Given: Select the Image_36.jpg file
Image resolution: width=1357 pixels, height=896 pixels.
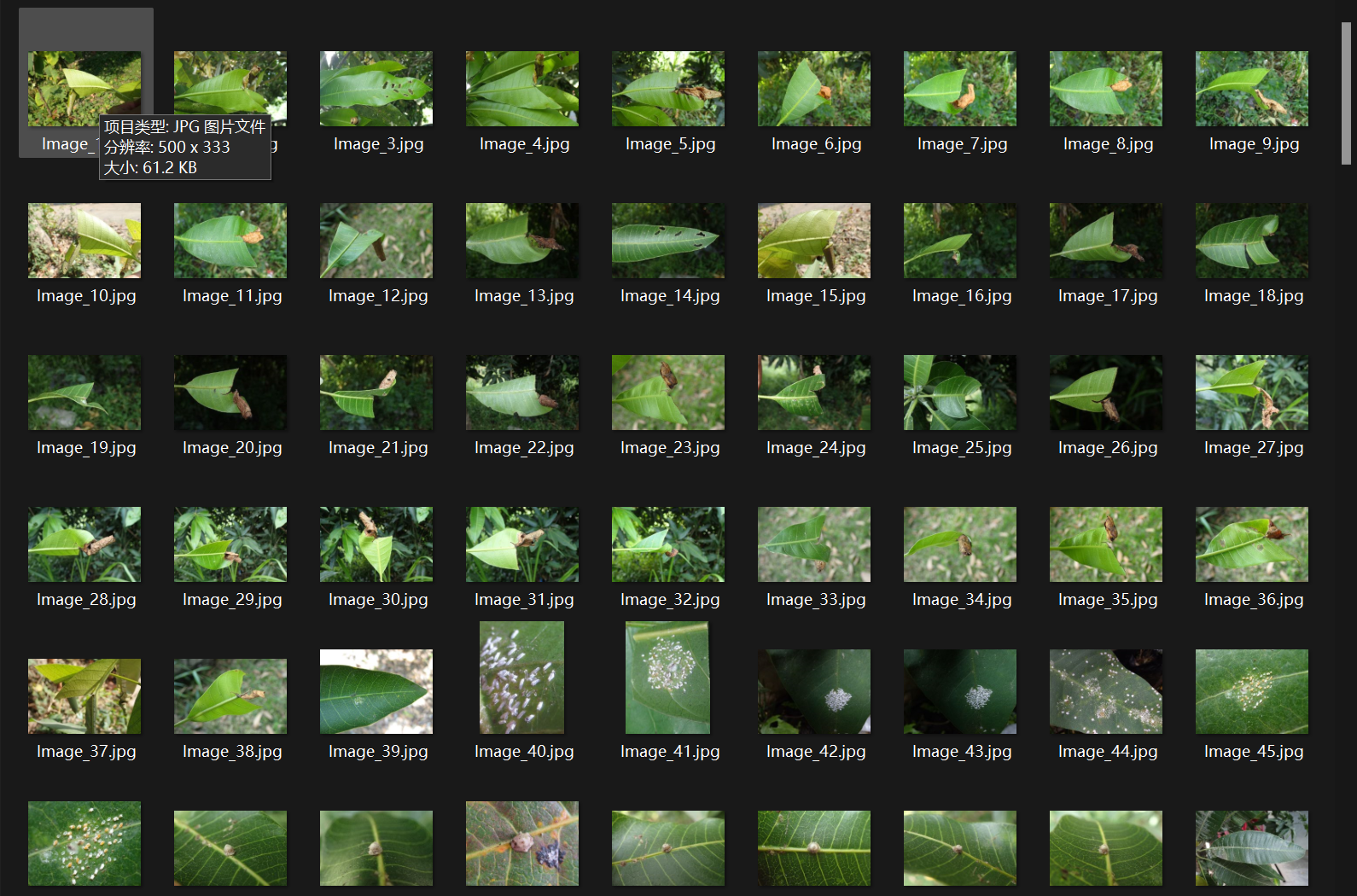Looking at the screenshot, I should point(1252,544).
